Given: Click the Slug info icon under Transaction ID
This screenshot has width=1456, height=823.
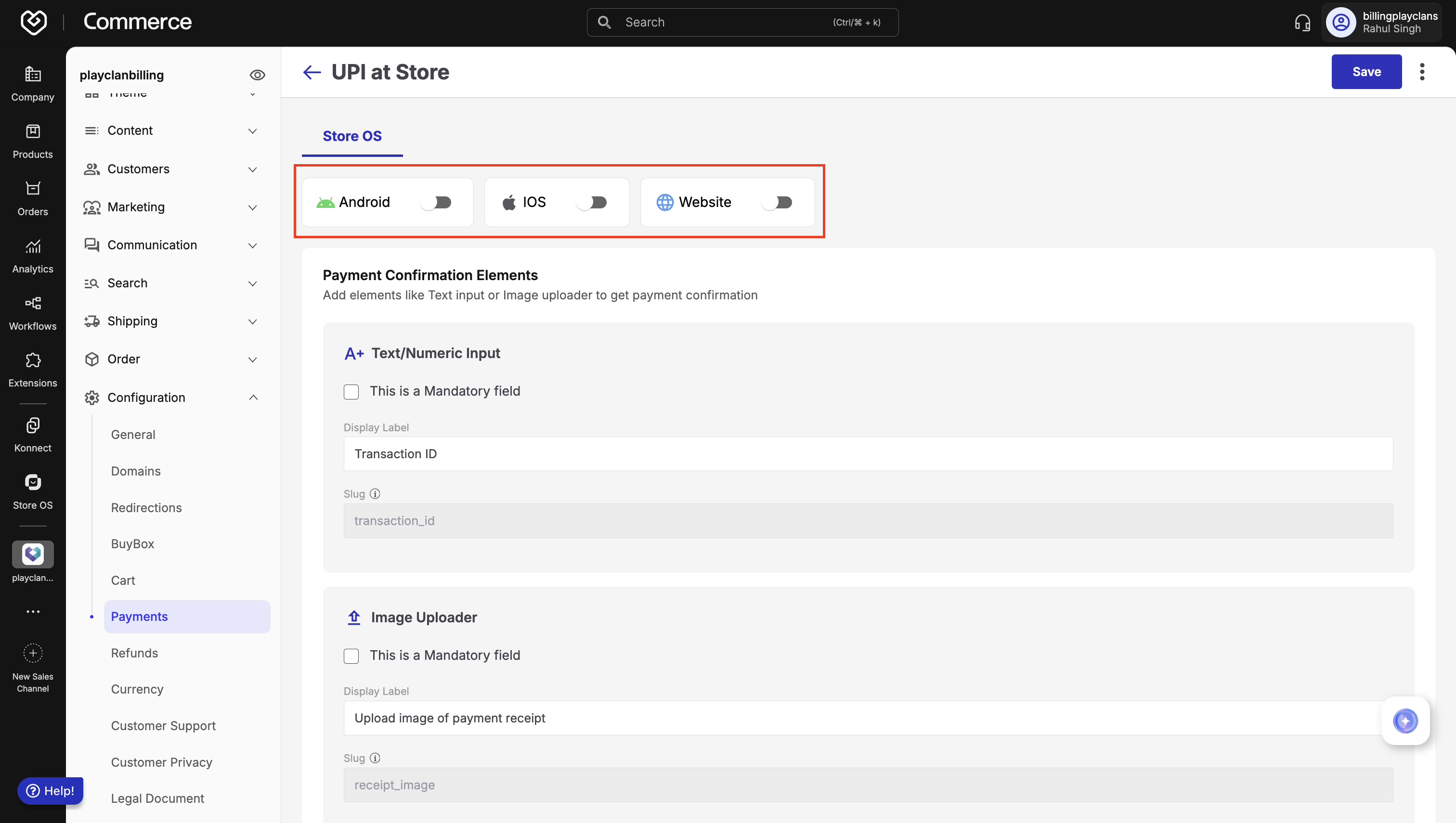Looking at the screenshot, I should coord(375,493).
